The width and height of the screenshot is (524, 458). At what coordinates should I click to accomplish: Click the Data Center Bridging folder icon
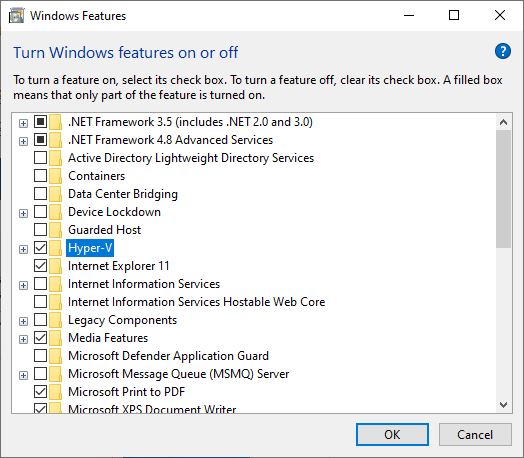tap(56, 194)
